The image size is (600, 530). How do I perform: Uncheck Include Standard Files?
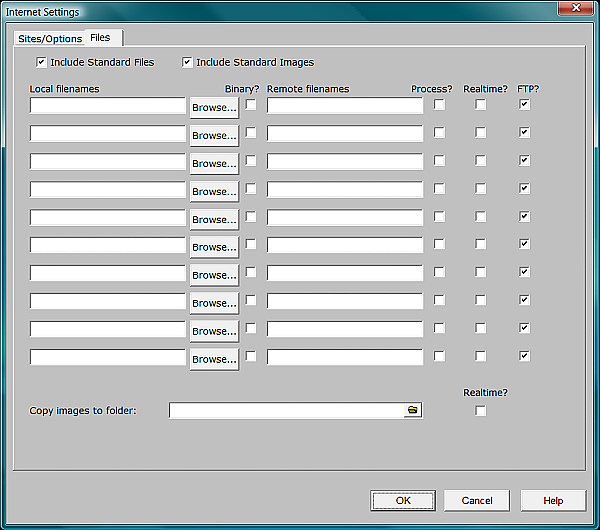tap(41, 62)
